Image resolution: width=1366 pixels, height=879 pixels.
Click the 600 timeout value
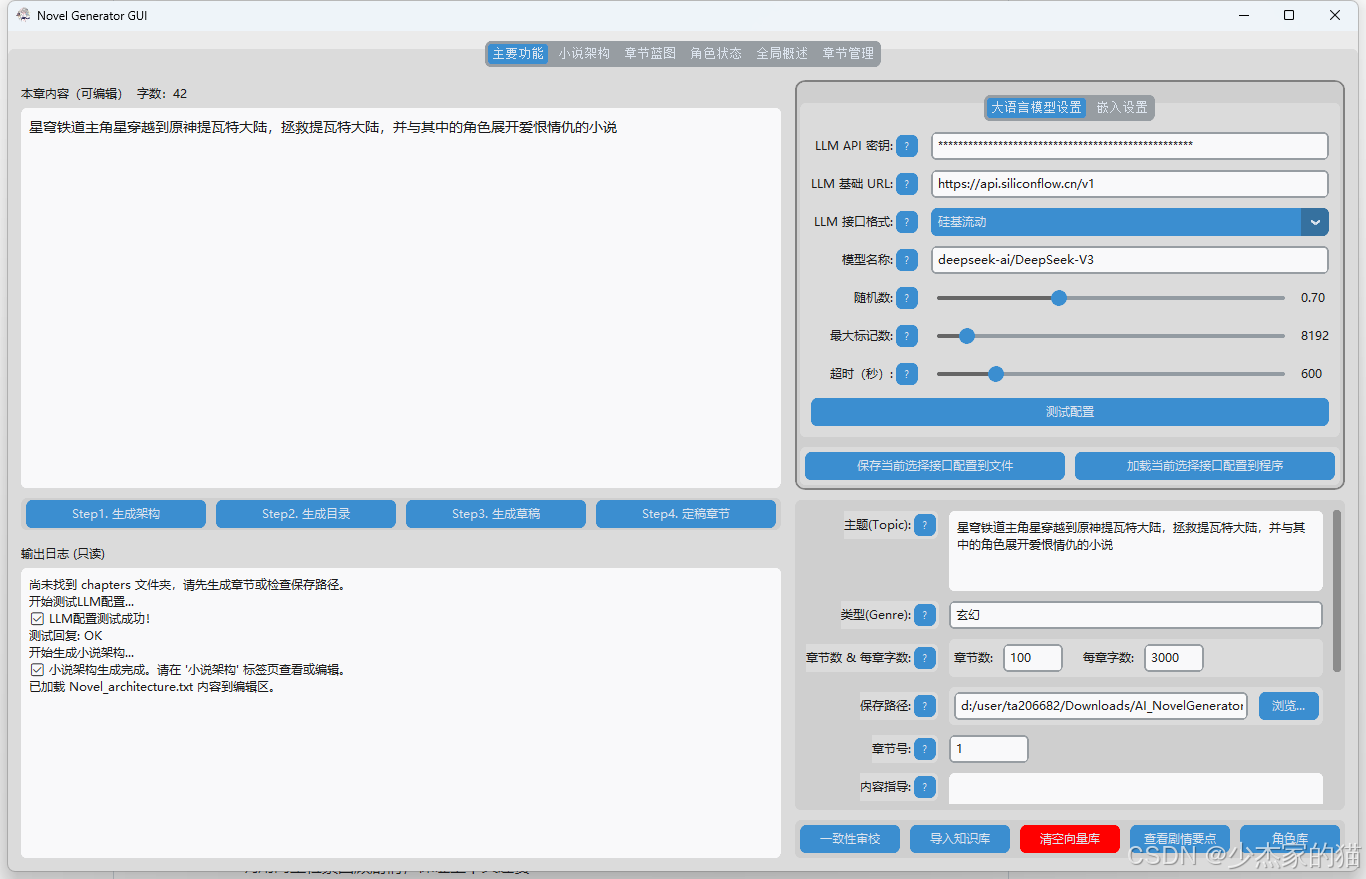(1311, 374)
